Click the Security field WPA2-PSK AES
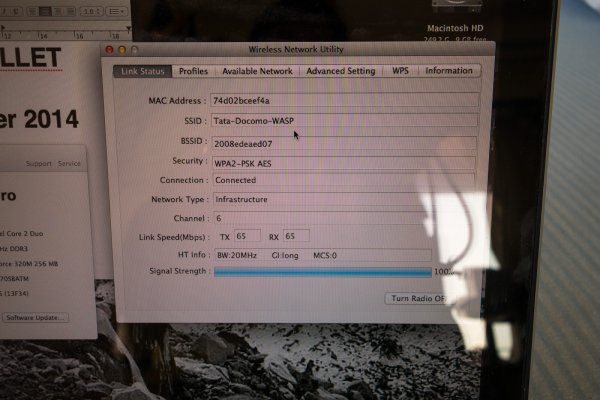 pos(343,163)
